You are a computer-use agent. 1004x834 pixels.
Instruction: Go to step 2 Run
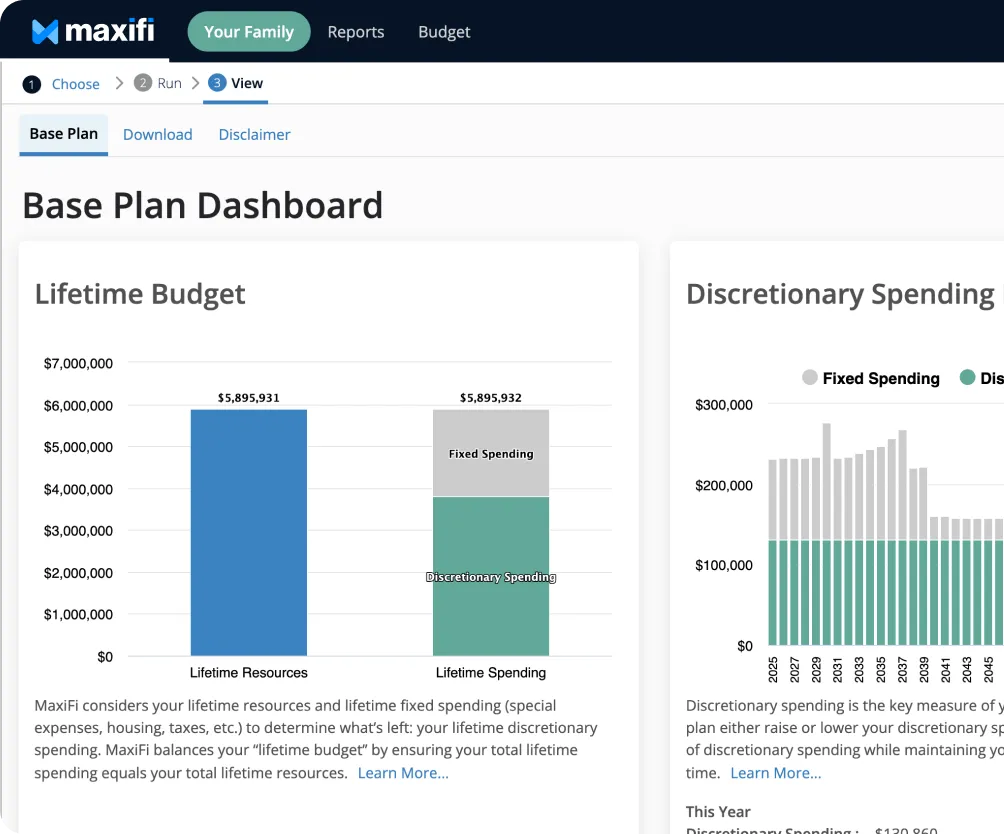170,83
